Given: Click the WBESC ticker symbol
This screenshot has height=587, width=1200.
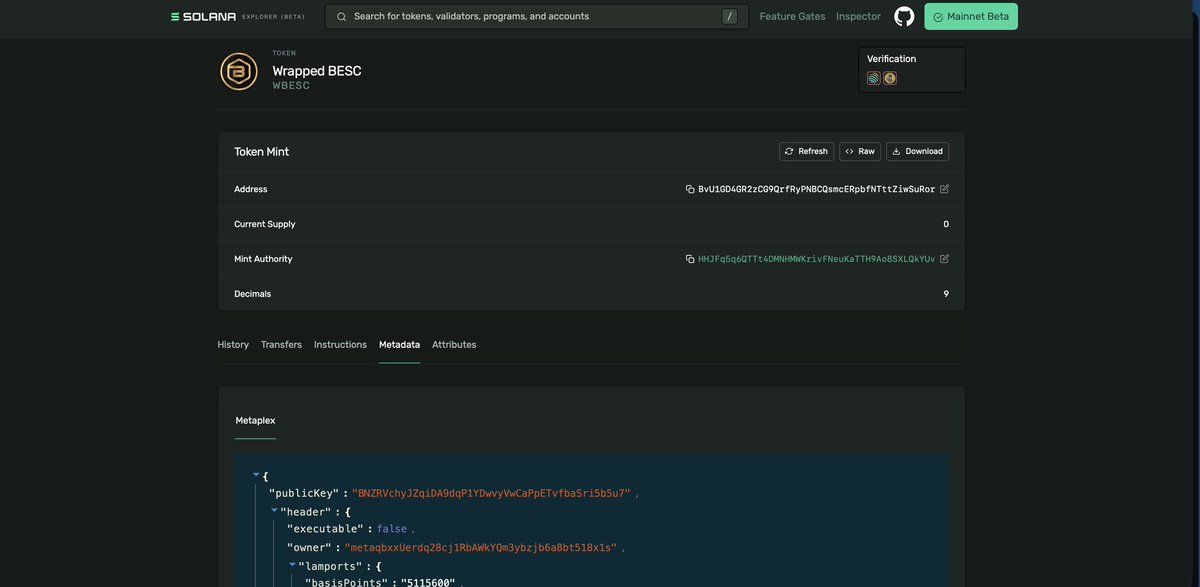Looking at the screenshot, I should point(291,86).
